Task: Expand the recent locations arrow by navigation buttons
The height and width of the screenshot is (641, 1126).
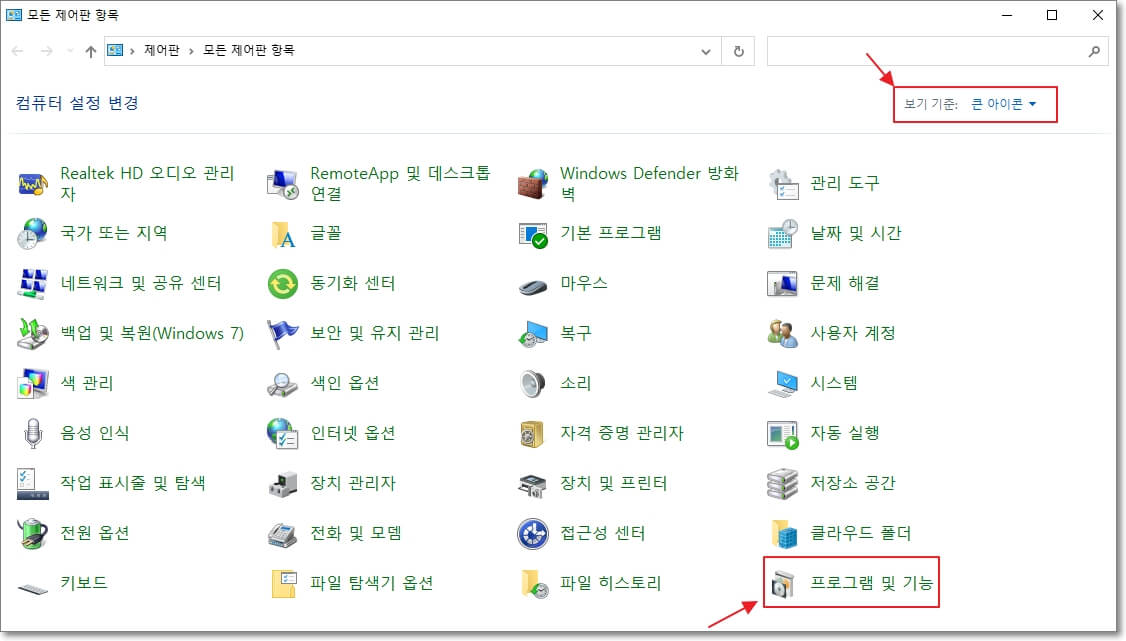Action: [x=70, y=51]
